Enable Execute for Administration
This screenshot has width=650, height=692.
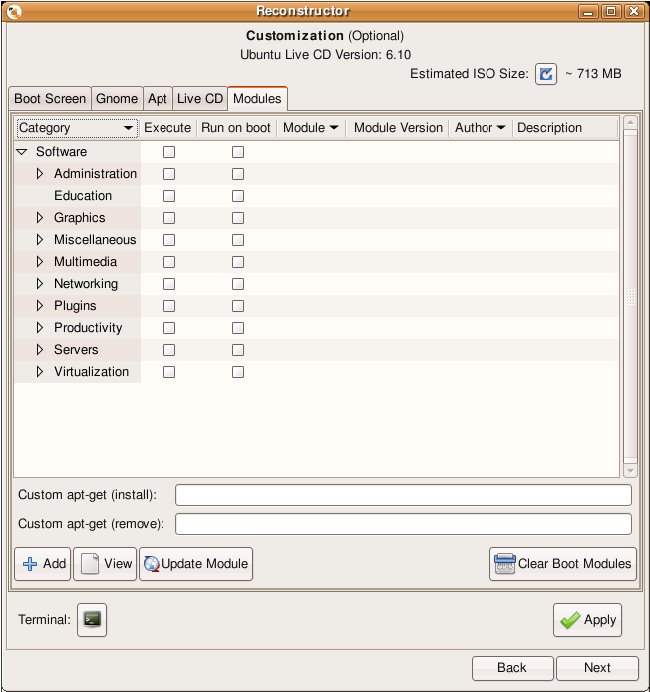(x=169, y=174)
